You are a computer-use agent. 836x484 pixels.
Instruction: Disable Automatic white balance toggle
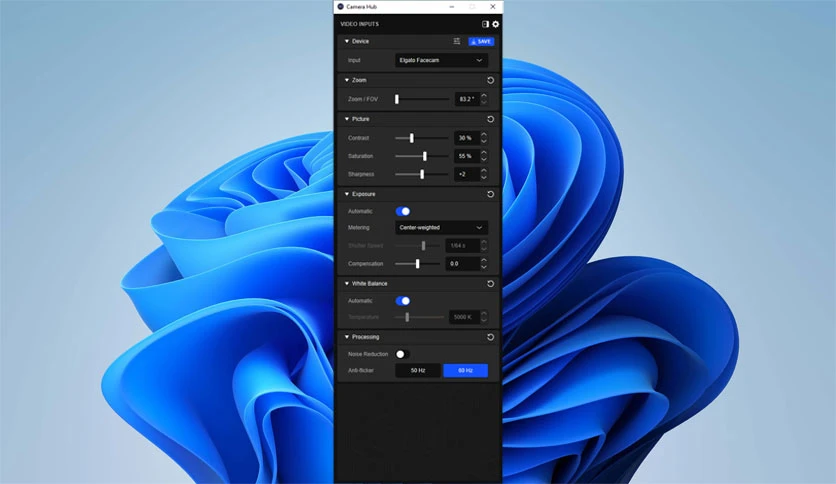(403, 301)
